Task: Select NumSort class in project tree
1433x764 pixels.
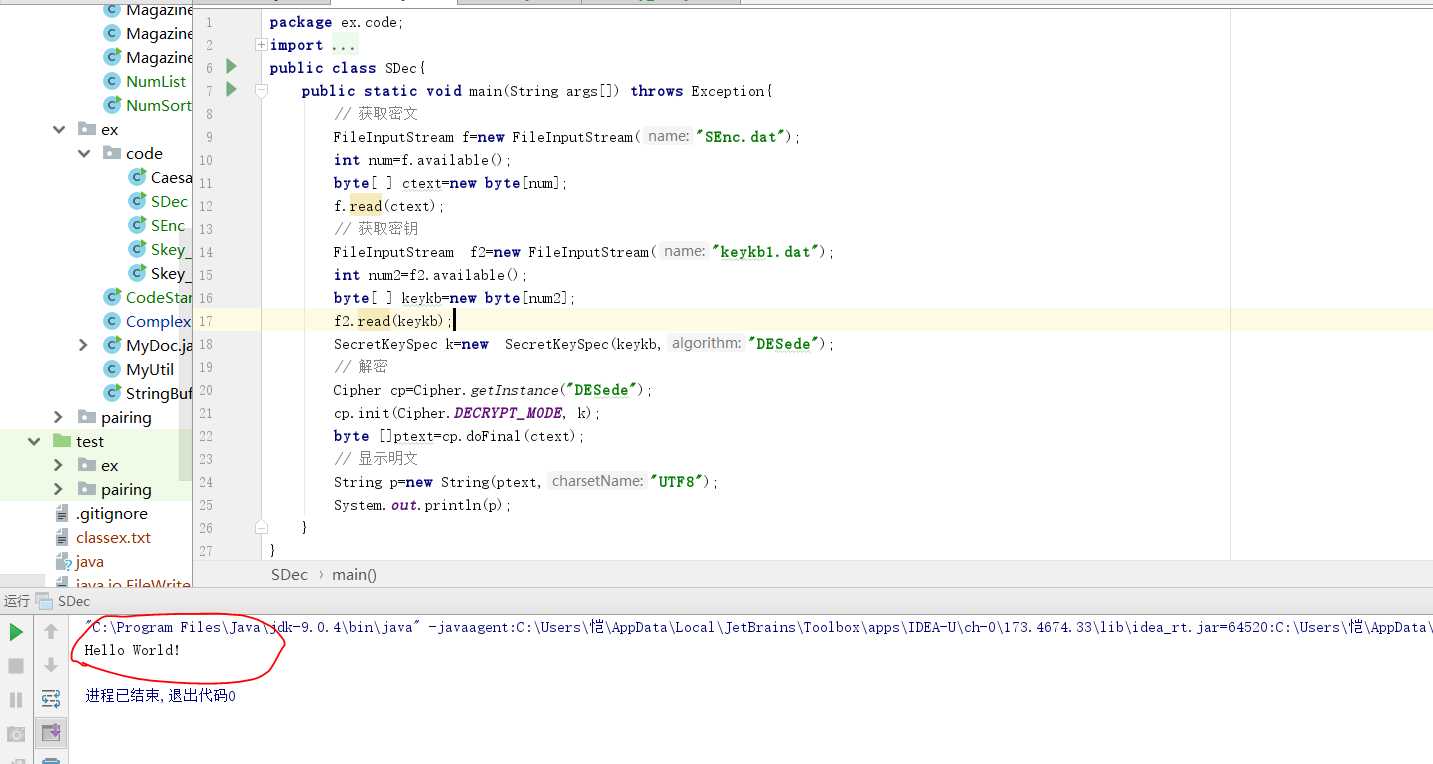Action: [x=158, y=105]
